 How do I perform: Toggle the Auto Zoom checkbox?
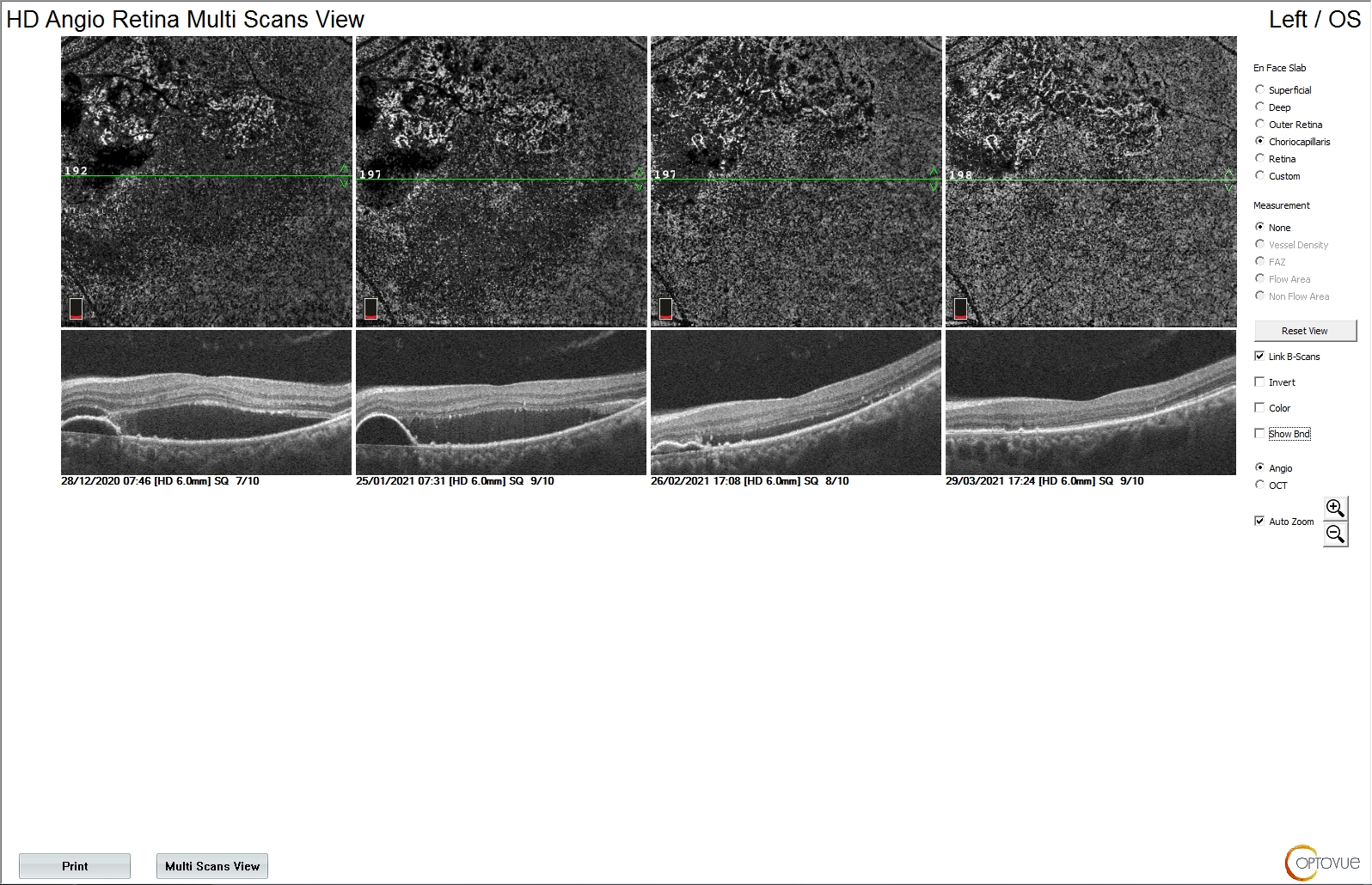(1260, 521)
